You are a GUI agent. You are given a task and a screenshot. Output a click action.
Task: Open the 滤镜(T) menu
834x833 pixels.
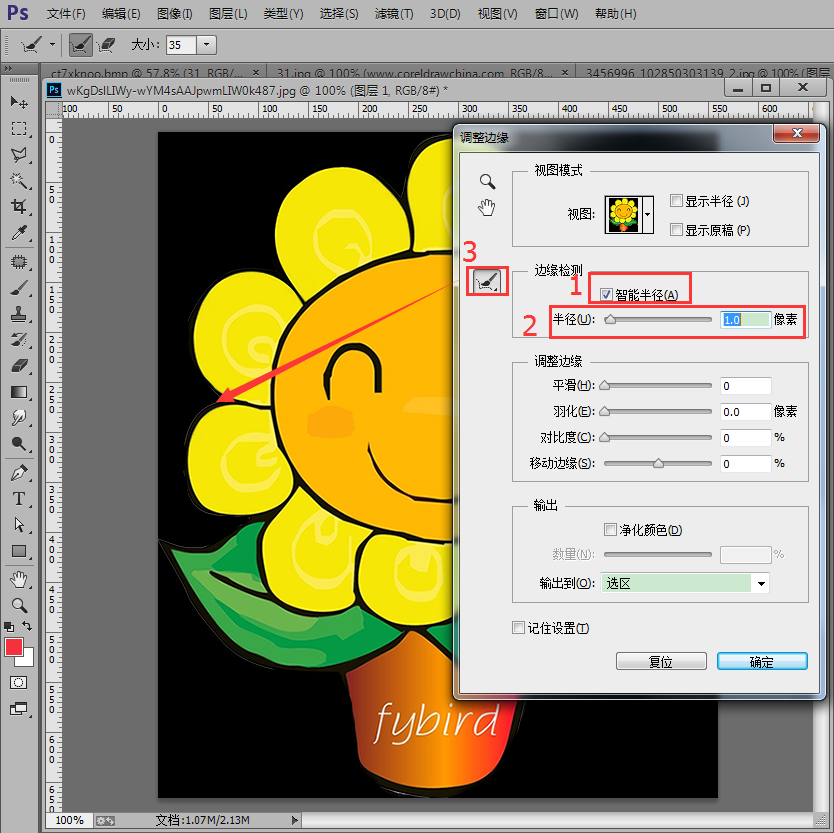pyautogui.click(x=394, y=14)
